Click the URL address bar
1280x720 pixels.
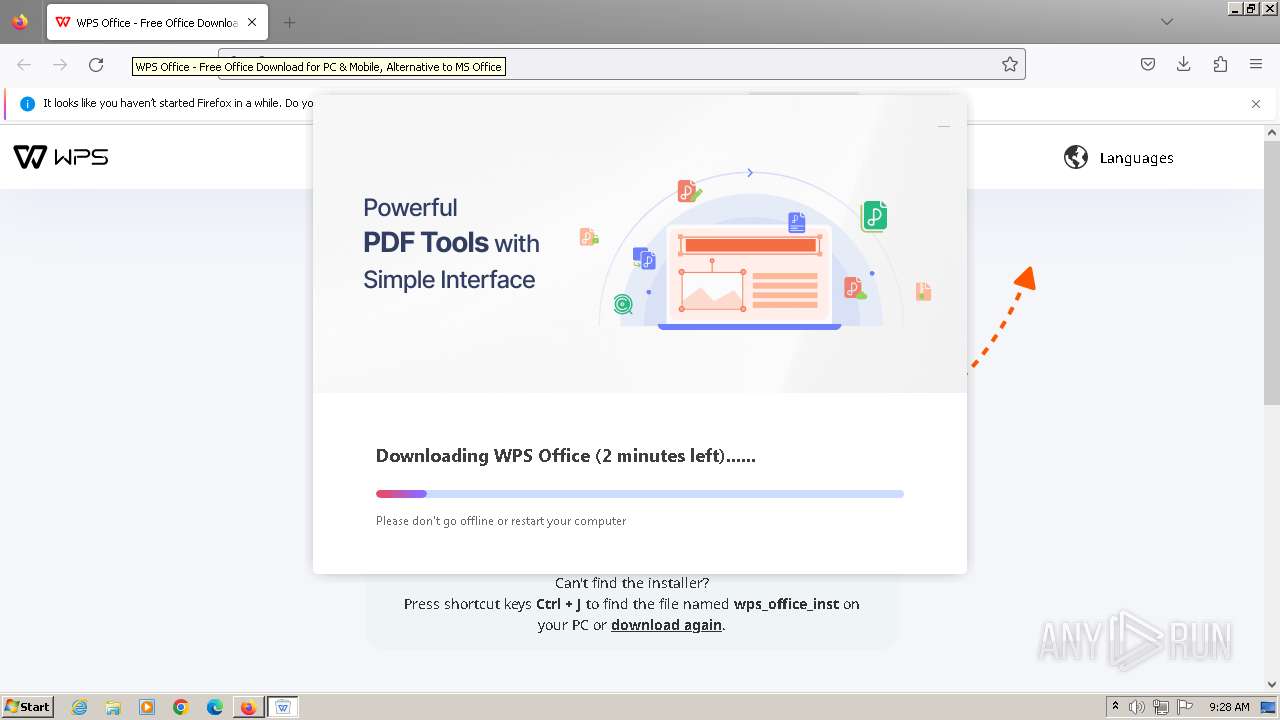coord(620,64)
